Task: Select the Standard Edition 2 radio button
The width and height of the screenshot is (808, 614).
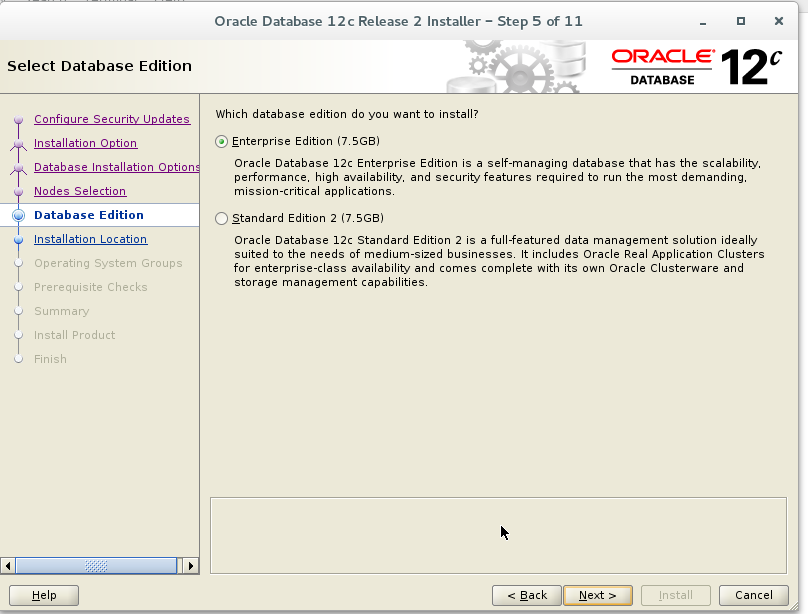Action: 221,218
